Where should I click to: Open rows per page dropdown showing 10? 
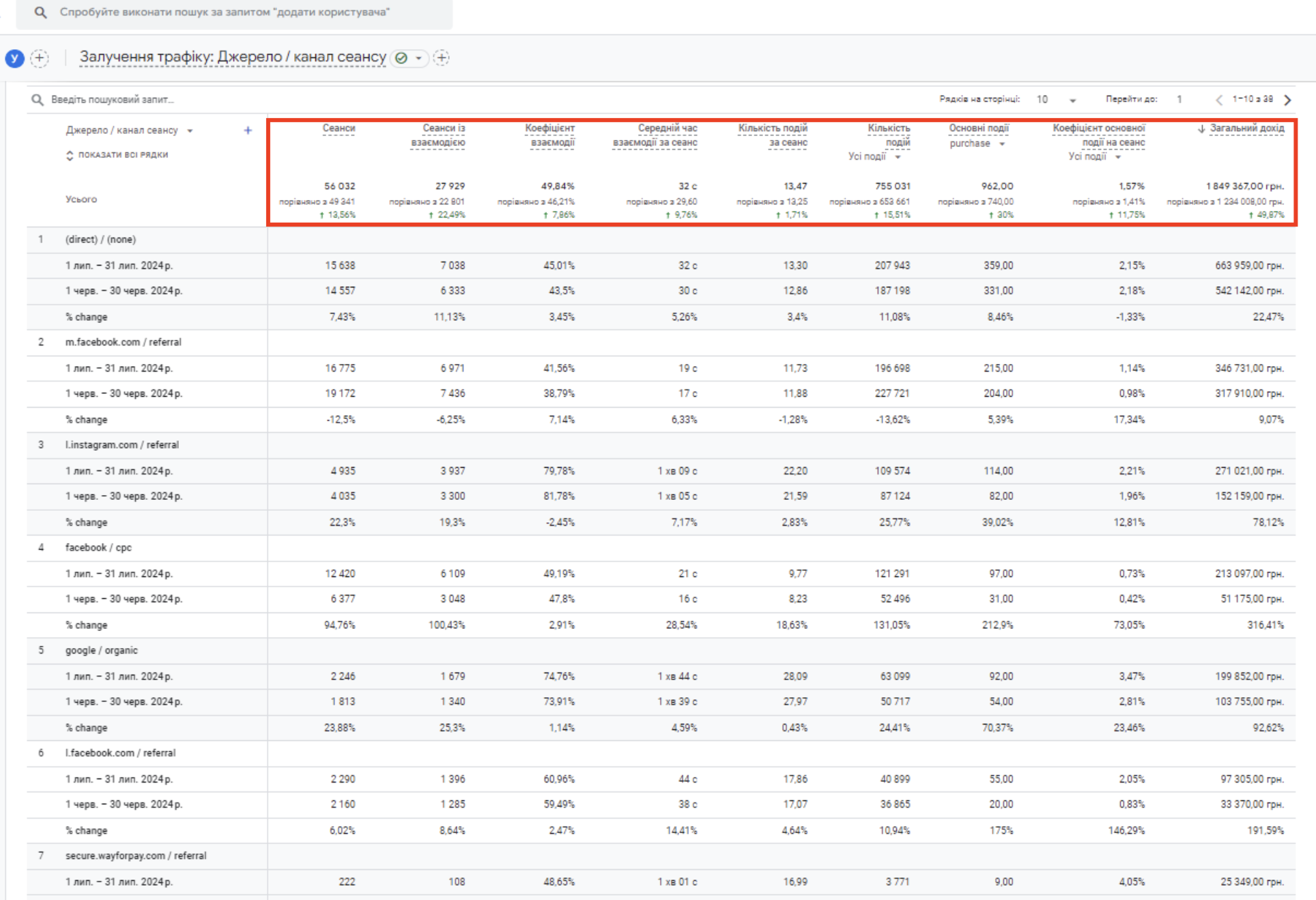click(x=1056, y=100)
